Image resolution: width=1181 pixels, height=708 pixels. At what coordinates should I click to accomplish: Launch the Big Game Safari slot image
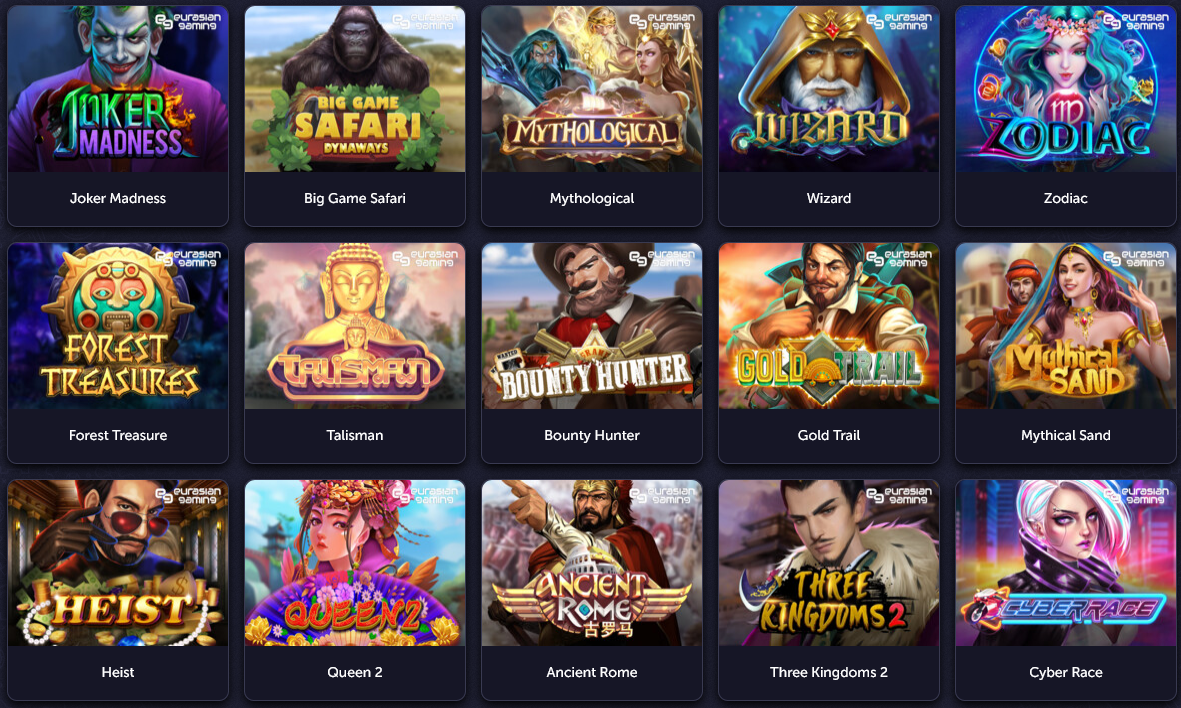355,89
